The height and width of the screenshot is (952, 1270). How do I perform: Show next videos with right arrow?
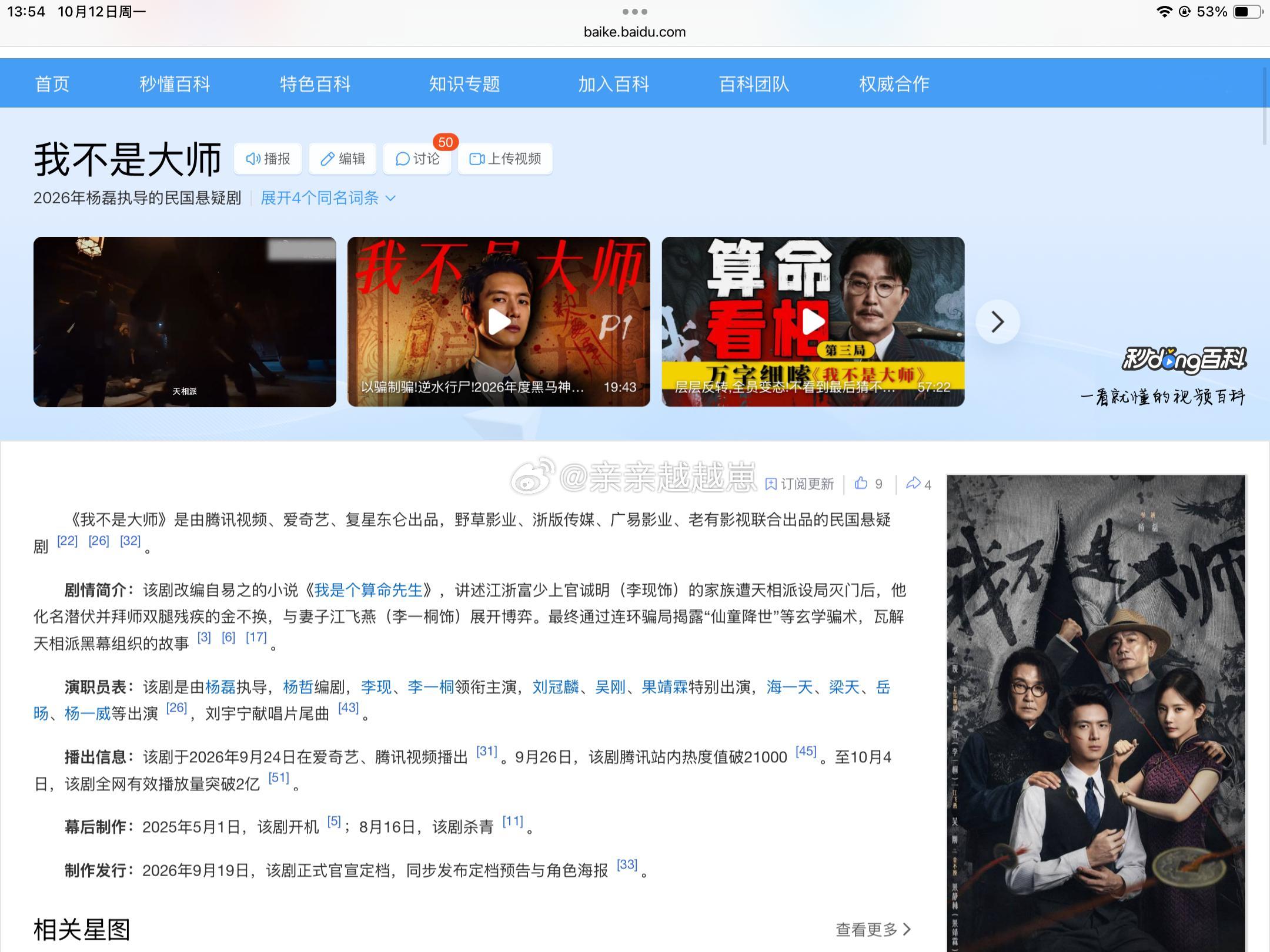click(x=998, y=321)
